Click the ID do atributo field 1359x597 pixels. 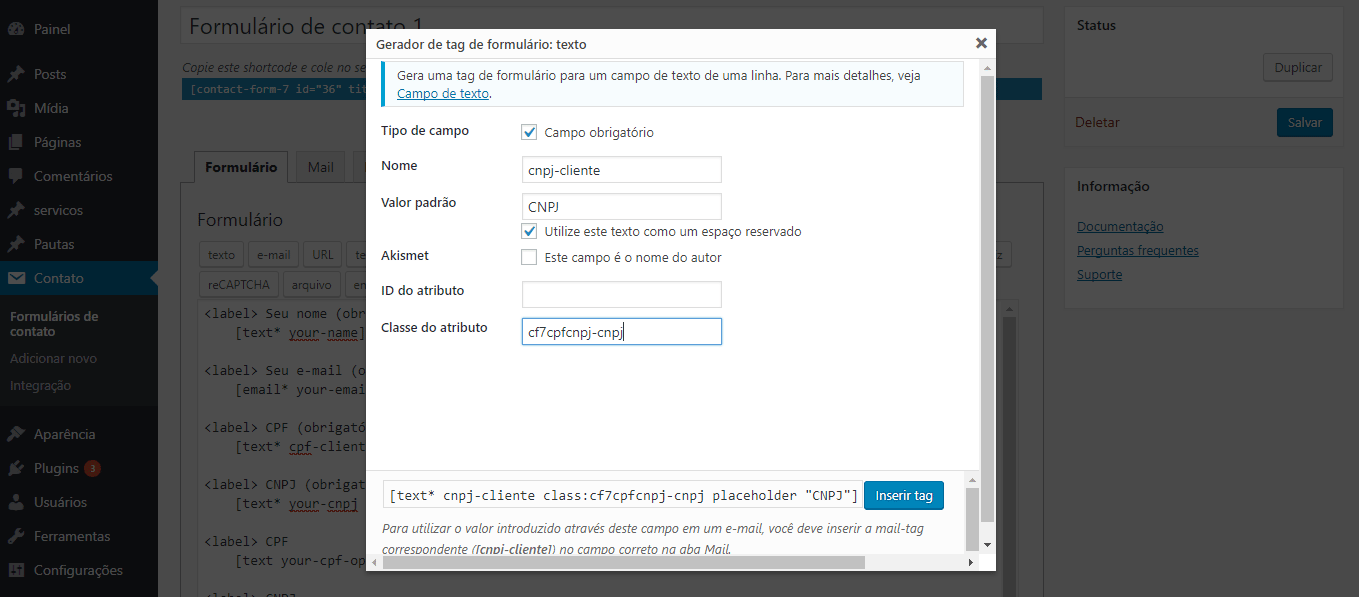(622, 294)
